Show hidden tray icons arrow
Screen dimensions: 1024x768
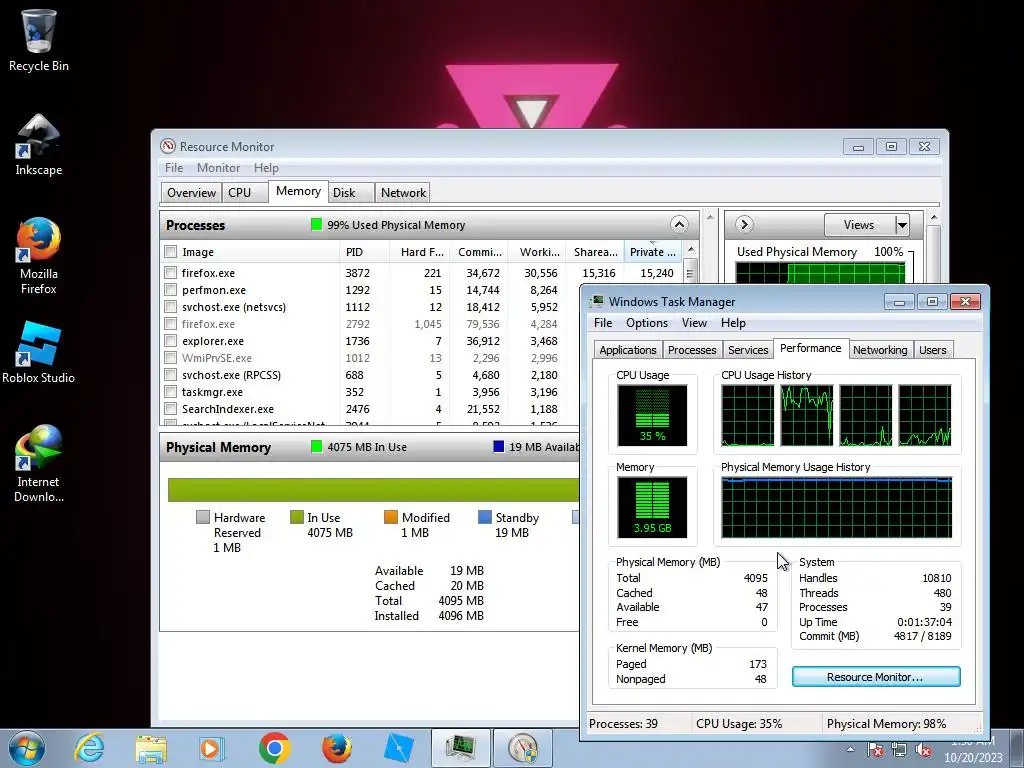tap(850, 749)
